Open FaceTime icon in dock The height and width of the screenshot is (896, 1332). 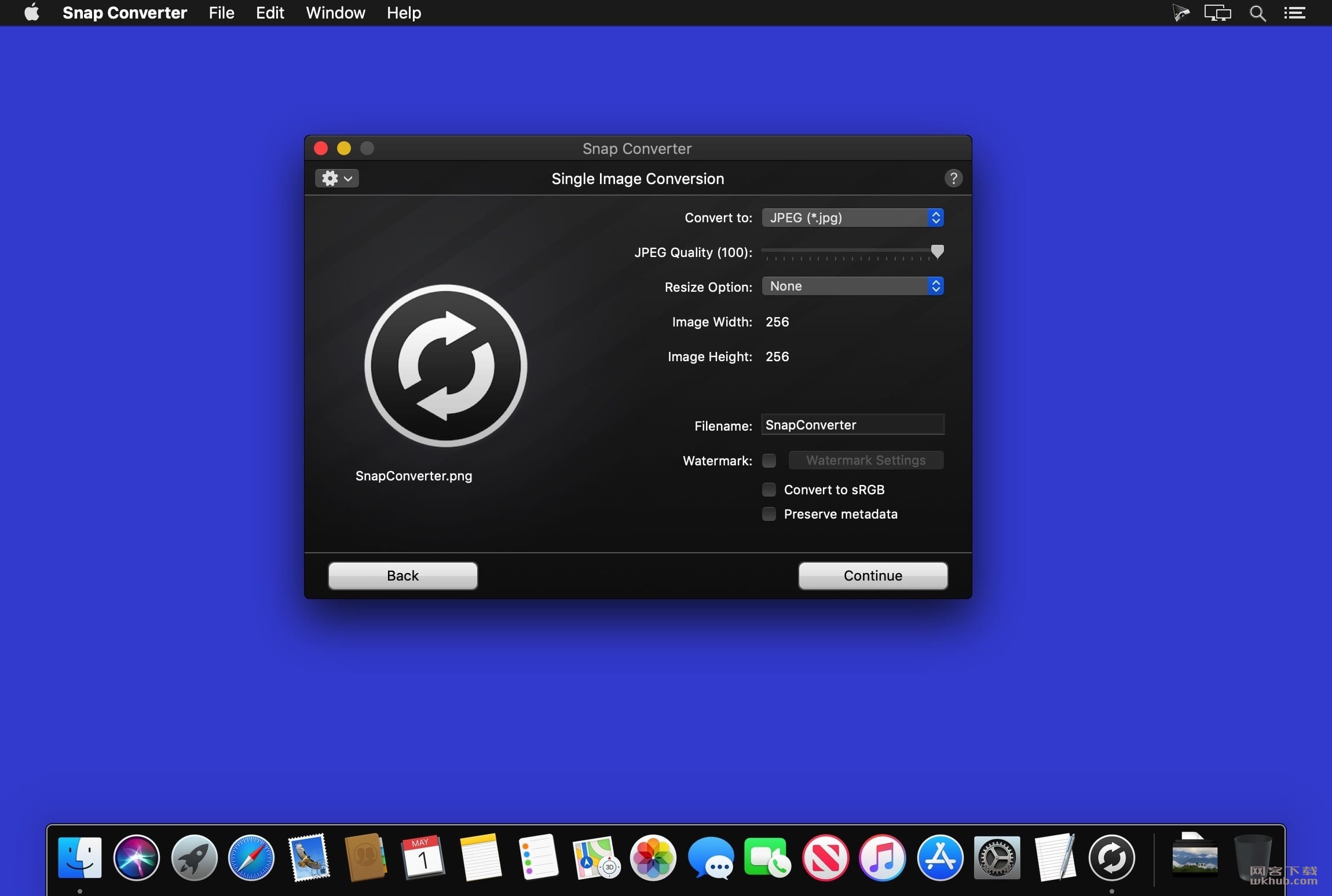(x=767, y=857)
